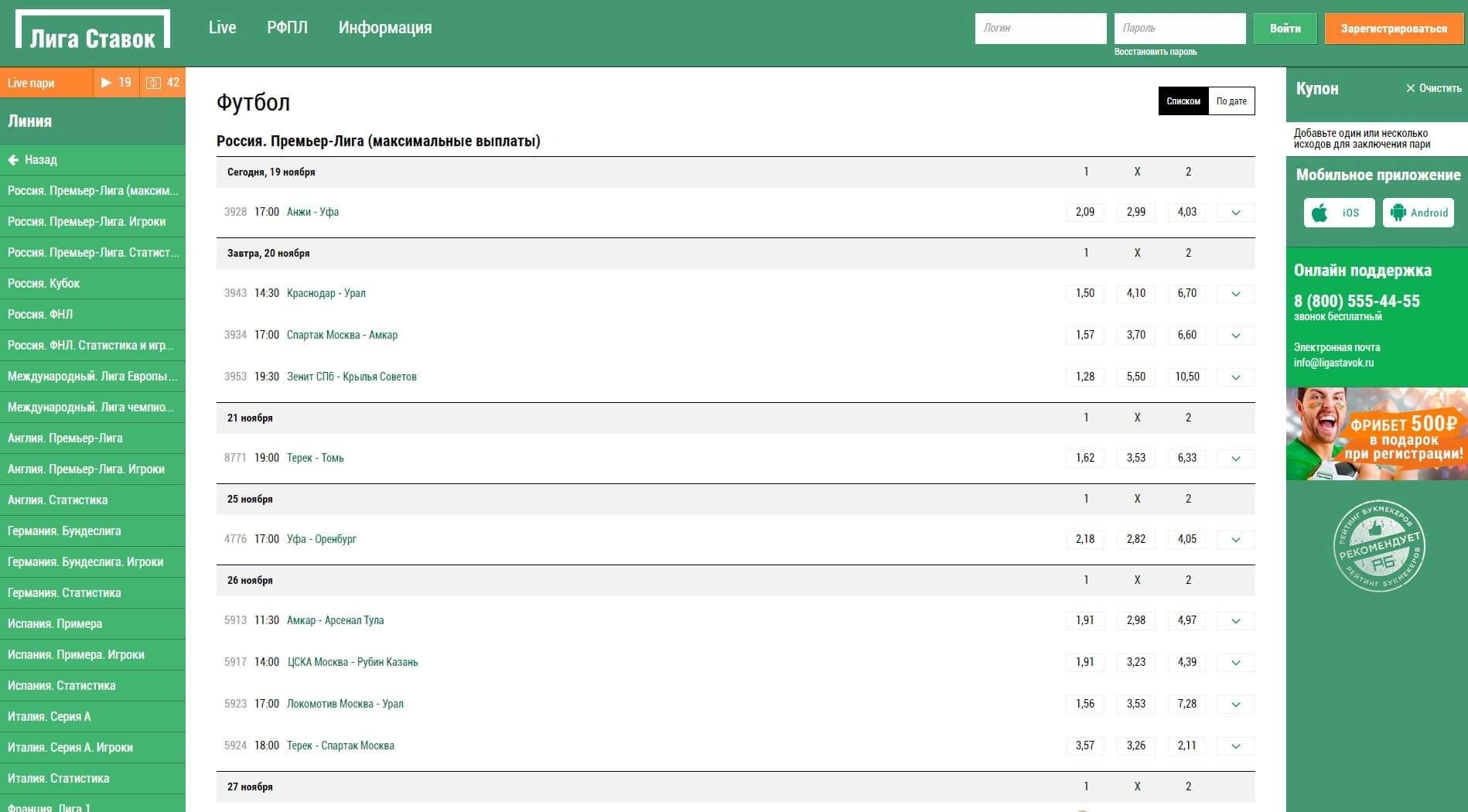1468x812 pixels.
Task: Open the Android app download button
Action: point(1418,213)
